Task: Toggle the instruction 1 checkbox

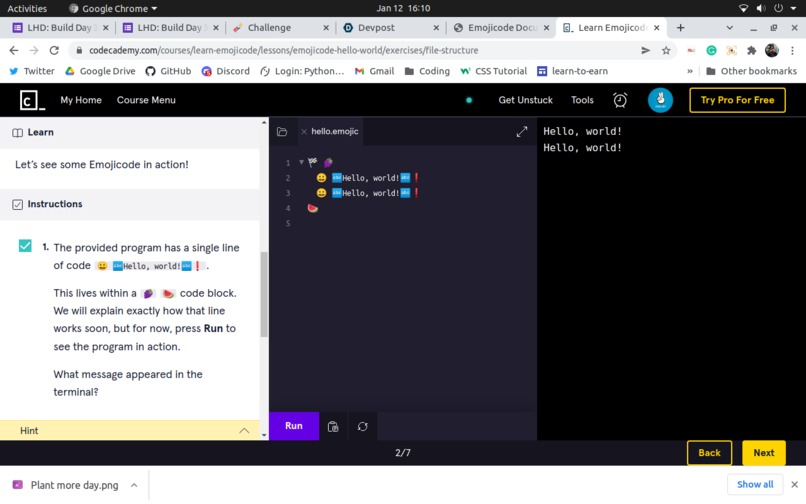Action: tap(25, 246)
